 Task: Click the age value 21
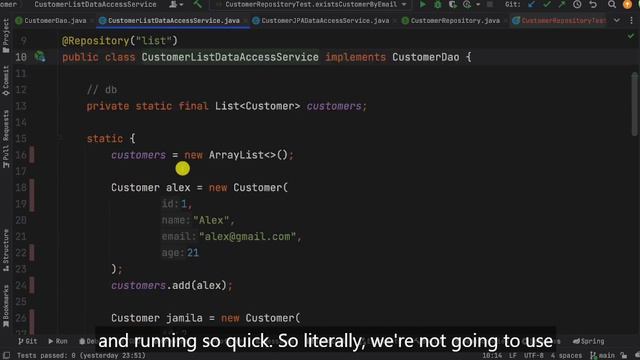click(x=193, y=253)
